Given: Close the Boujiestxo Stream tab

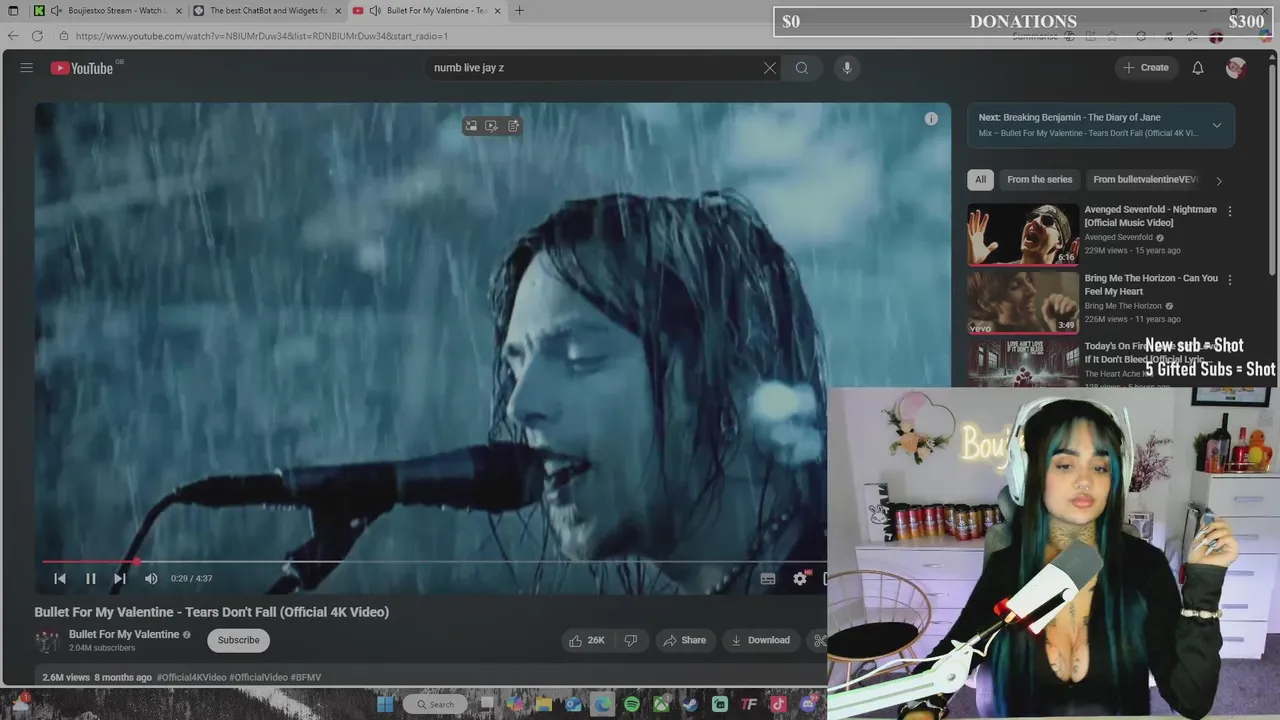Looking at the screenshot, I should tap(178, 11).
